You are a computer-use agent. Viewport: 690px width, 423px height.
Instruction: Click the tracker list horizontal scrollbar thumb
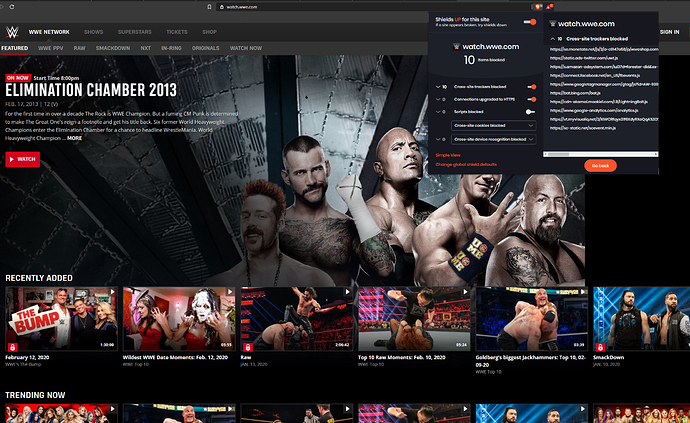(x=558, y=154)
